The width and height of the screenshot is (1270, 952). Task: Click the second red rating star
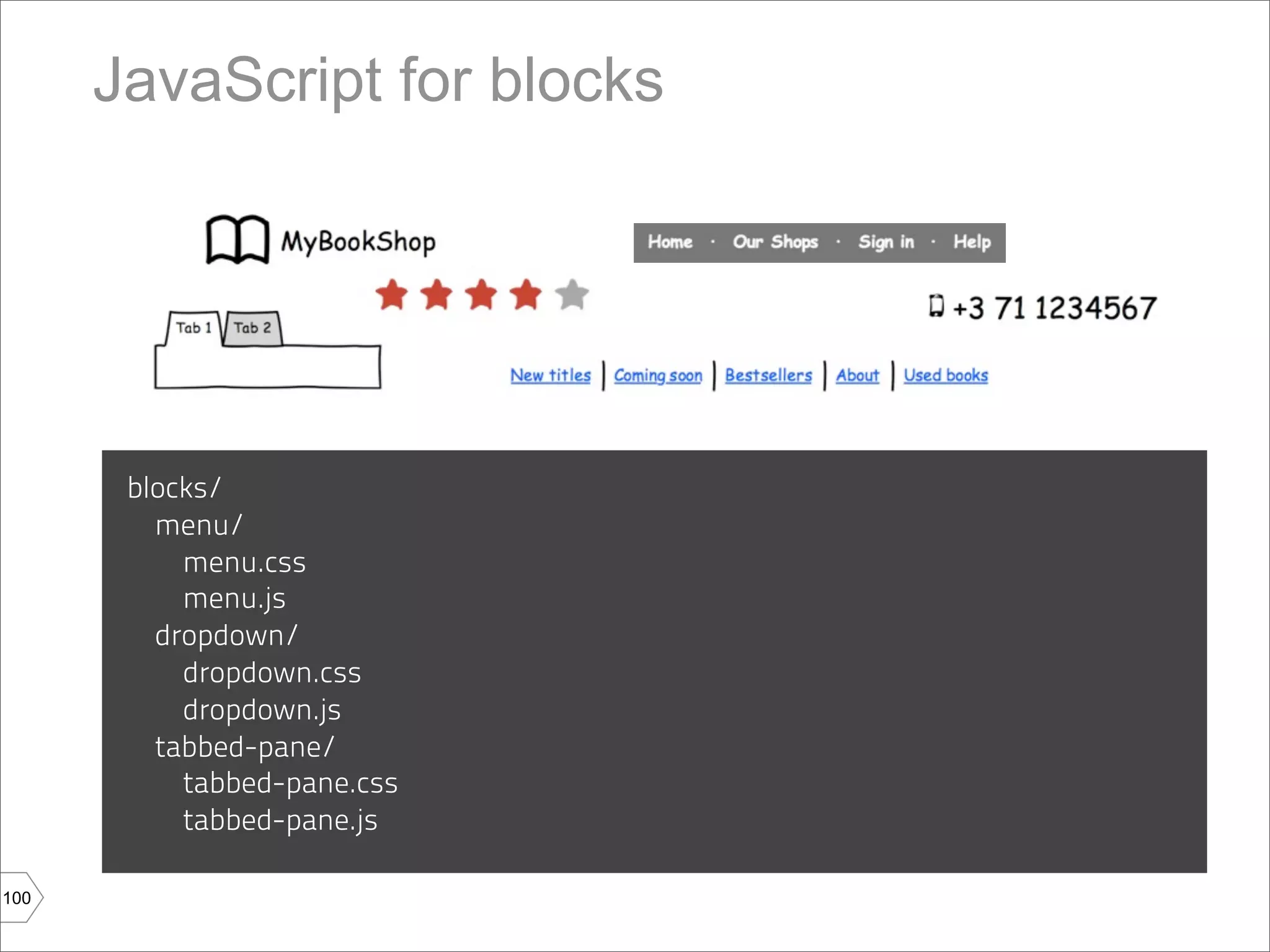(437, 294)
